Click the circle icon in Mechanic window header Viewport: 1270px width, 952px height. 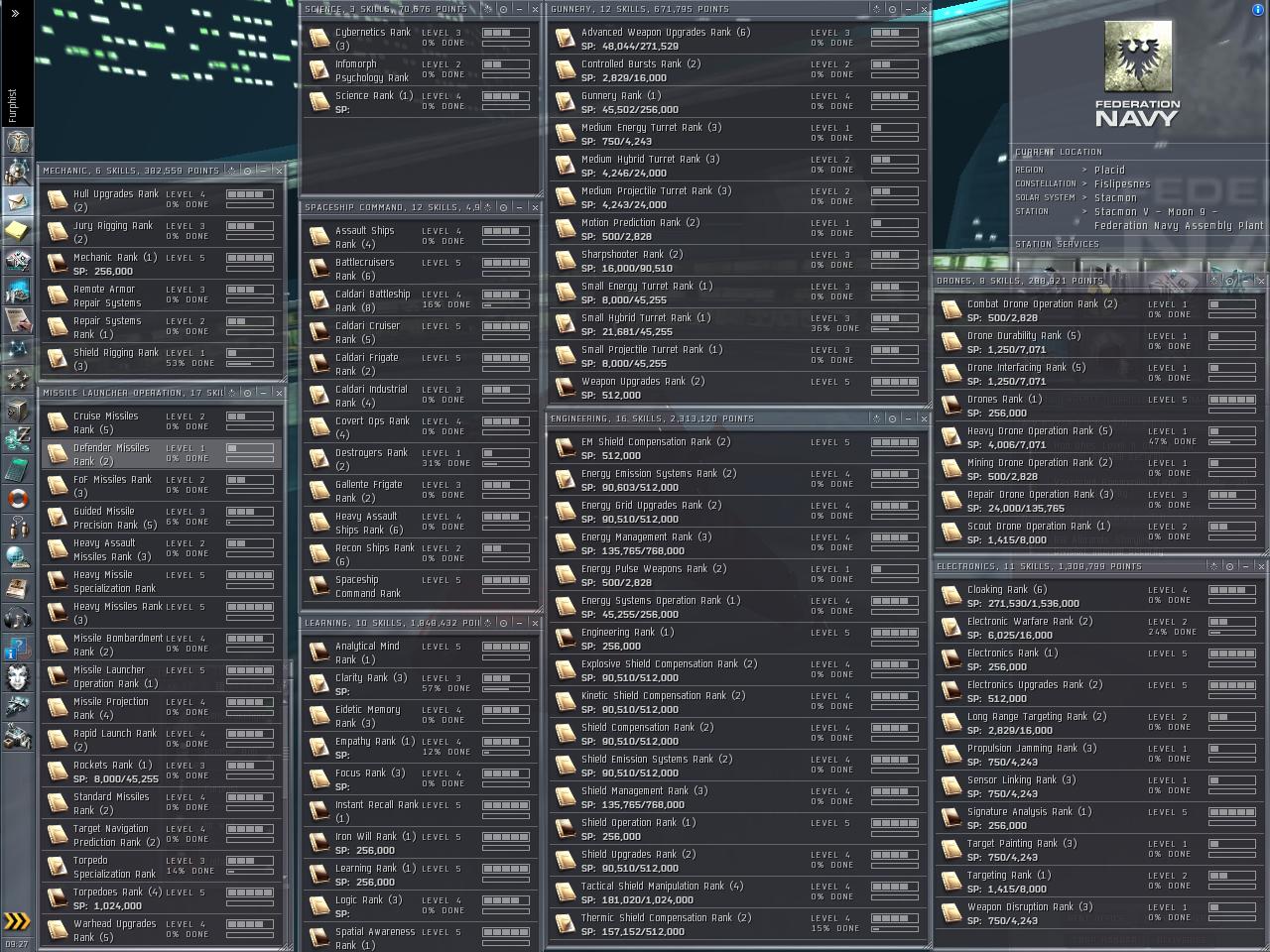coord(247,171)
